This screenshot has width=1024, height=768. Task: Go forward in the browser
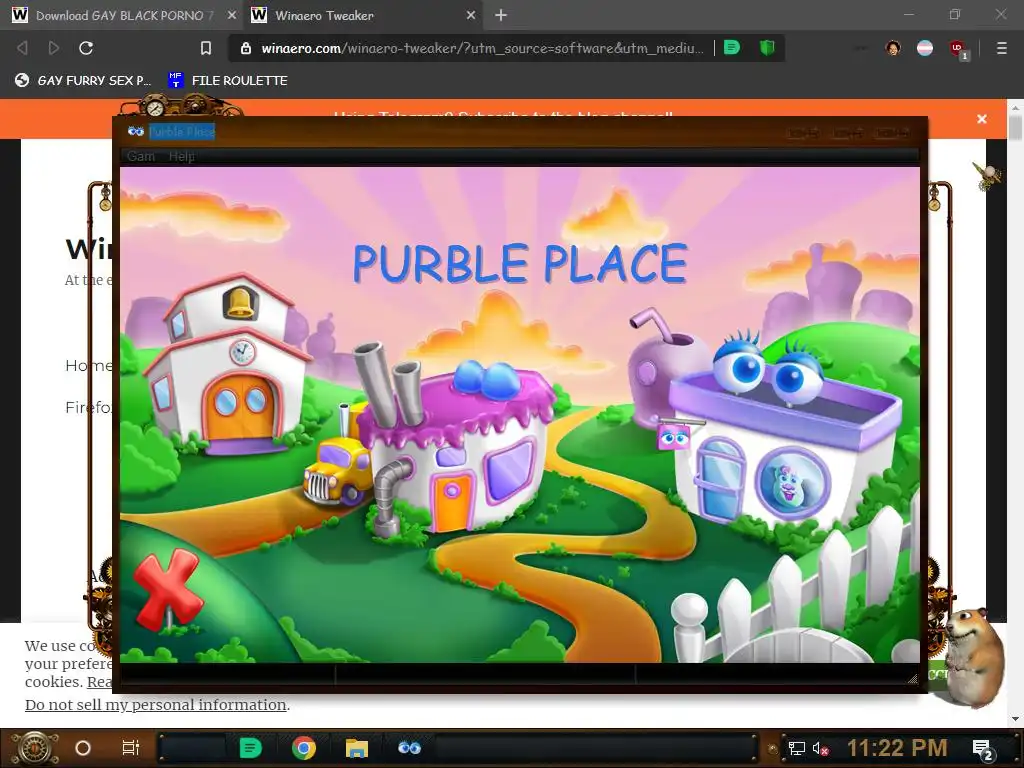54,48
